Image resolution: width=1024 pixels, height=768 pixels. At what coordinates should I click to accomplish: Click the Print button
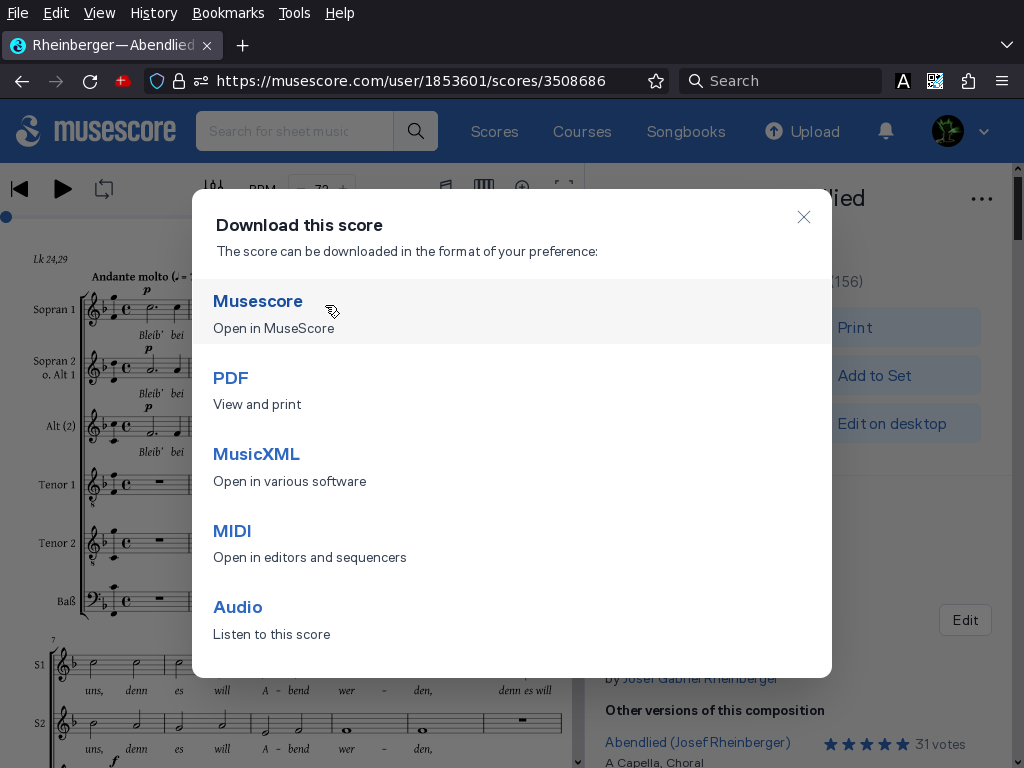(906, 328)
